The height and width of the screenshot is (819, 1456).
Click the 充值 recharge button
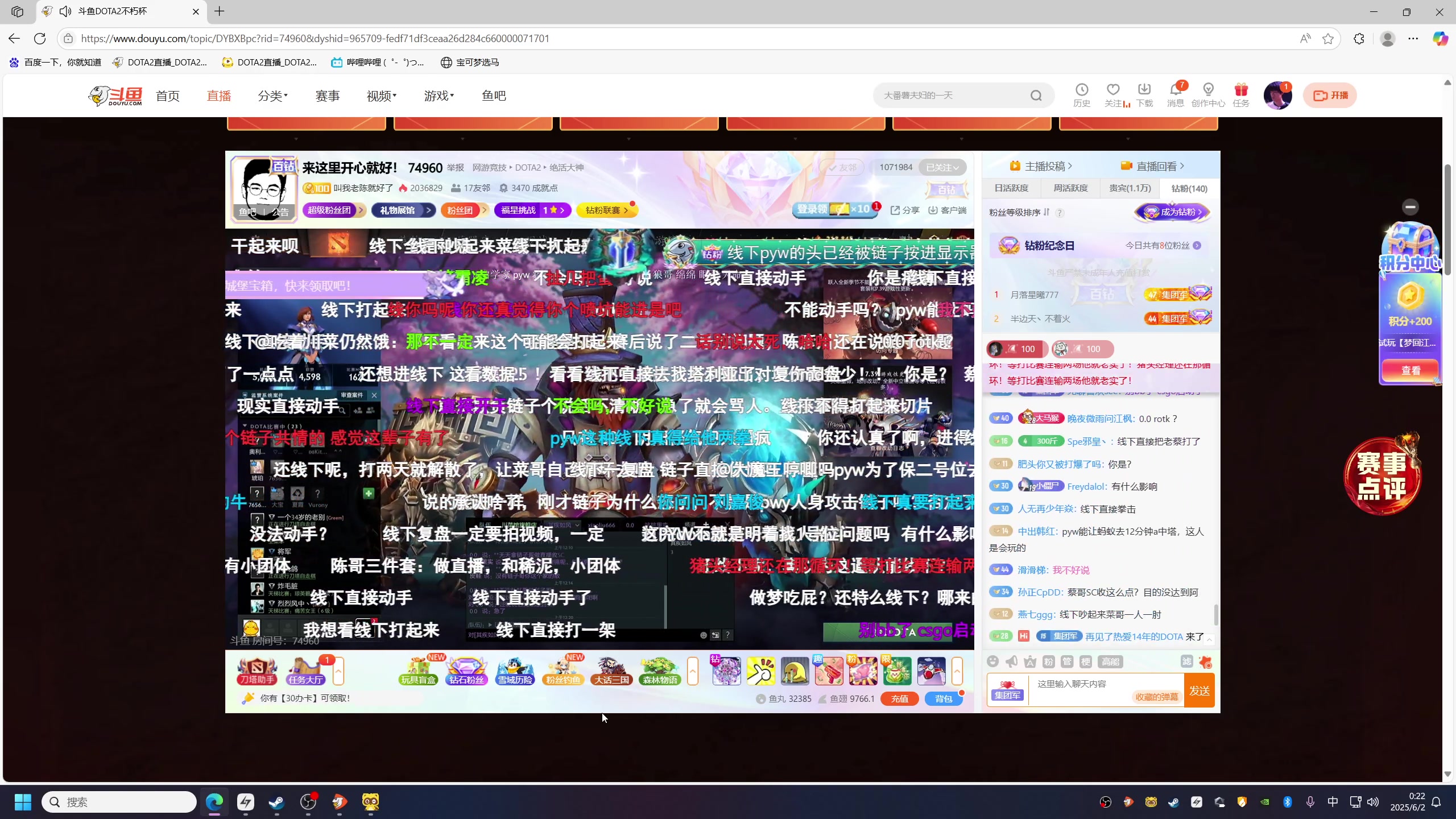tap(900, 698)
